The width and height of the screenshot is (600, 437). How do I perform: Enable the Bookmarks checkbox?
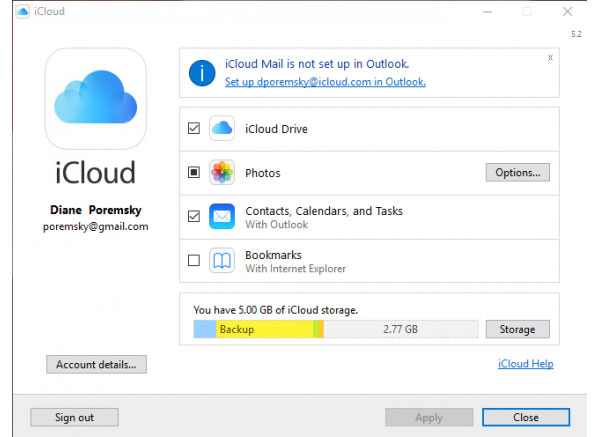[194, 260]
